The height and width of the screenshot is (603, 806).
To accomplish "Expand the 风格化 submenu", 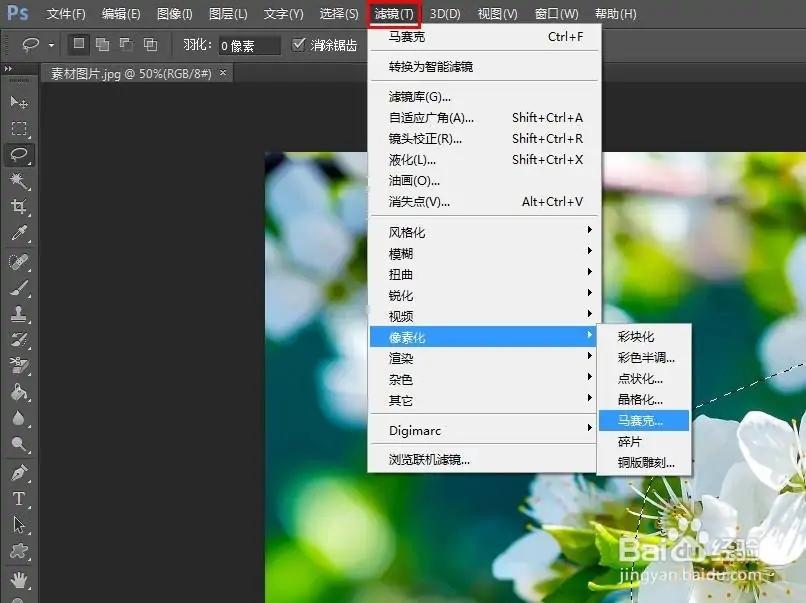I will tap(483, 232).
